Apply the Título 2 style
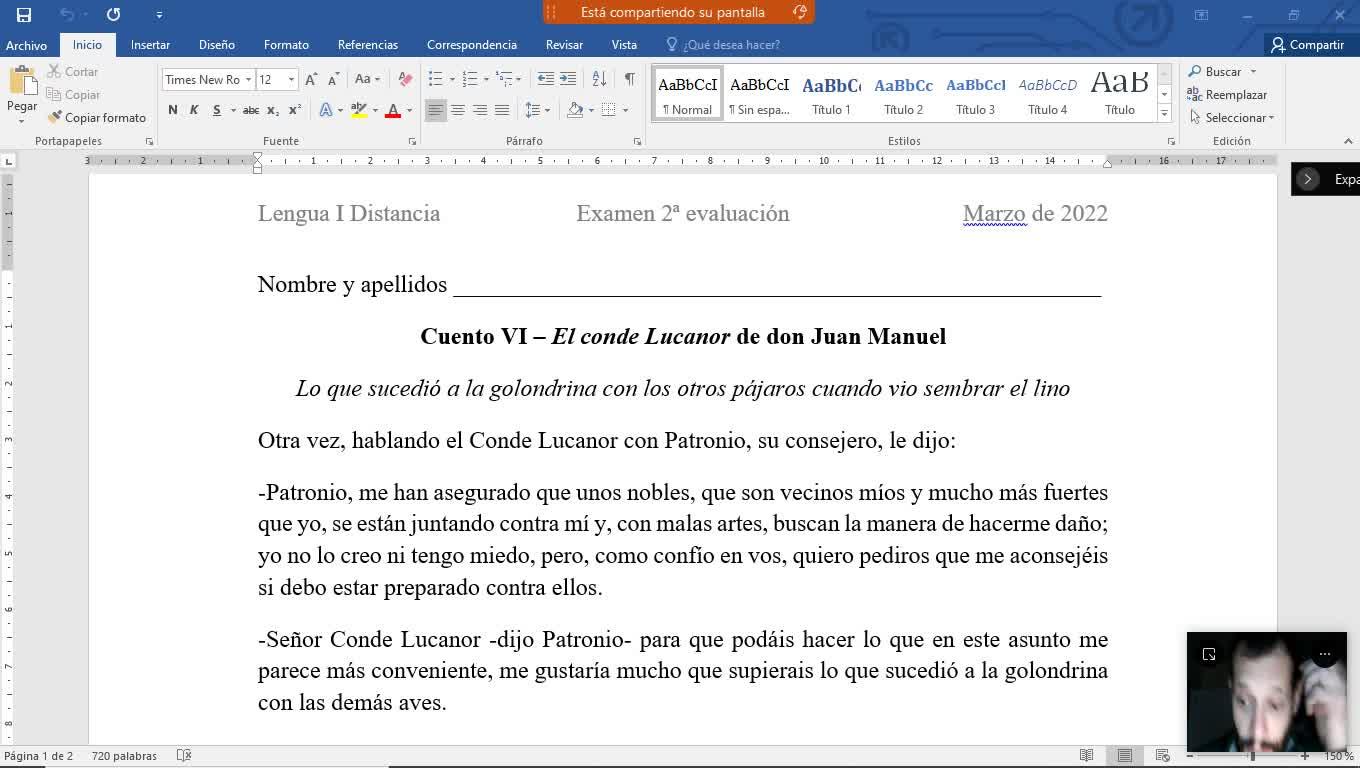The height and width of the screenshot is (768, 1360). 903,94
